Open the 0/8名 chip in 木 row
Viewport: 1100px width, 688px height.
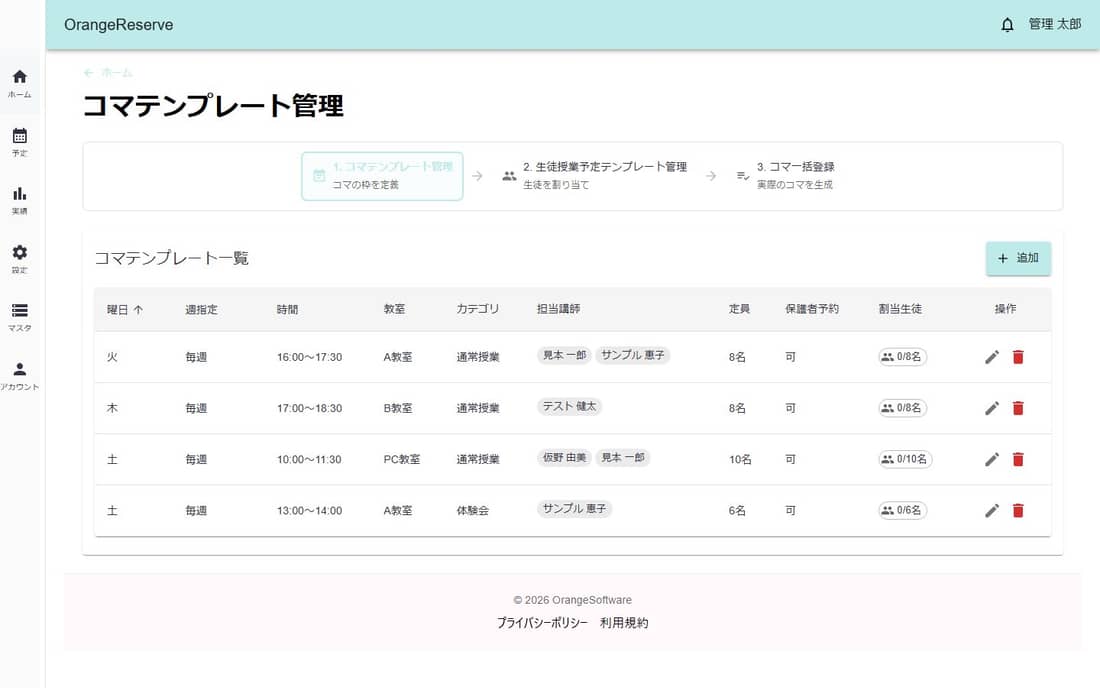point(902,408)
